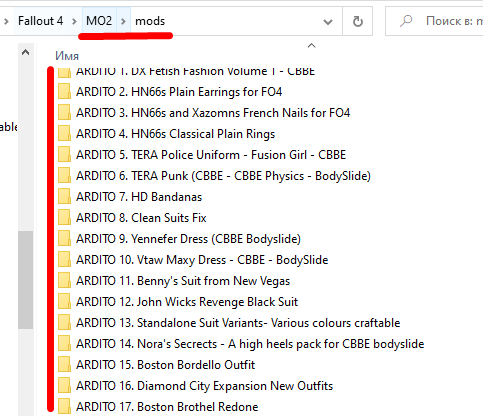Select 'ARDITO 1. DX Fetish Fashion Volume 1 - CBBE'
The width and height of the screenshot is (483, 416).
pos(196,71)
